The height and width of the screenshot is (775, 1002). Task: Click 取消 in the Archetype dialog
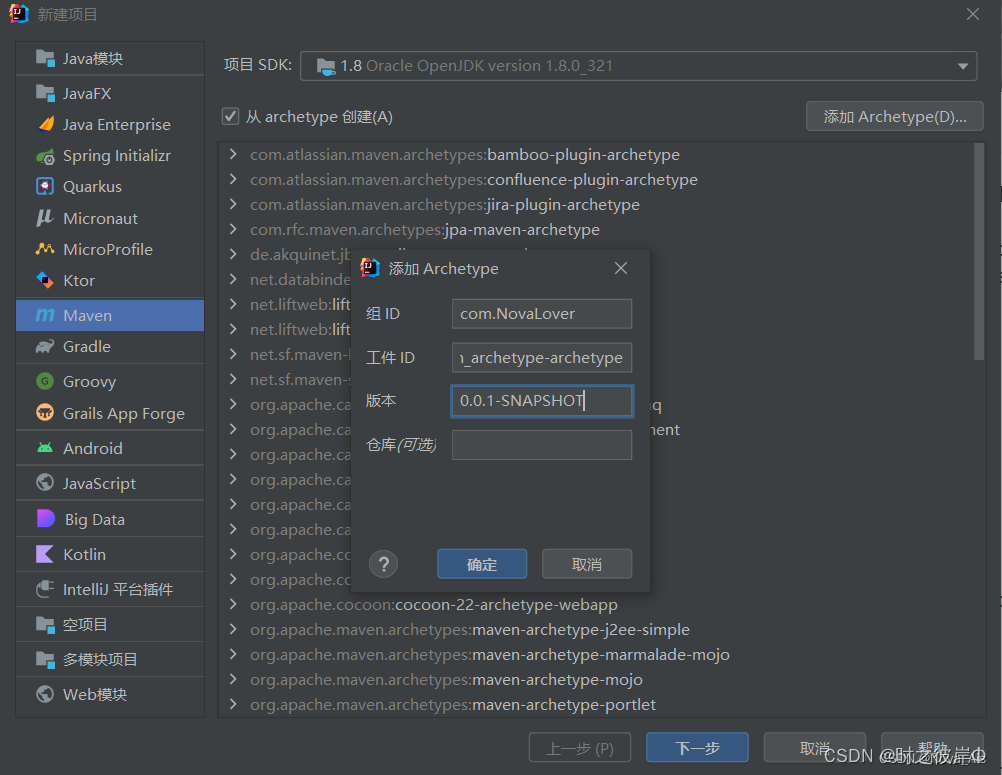click(587, 564)
